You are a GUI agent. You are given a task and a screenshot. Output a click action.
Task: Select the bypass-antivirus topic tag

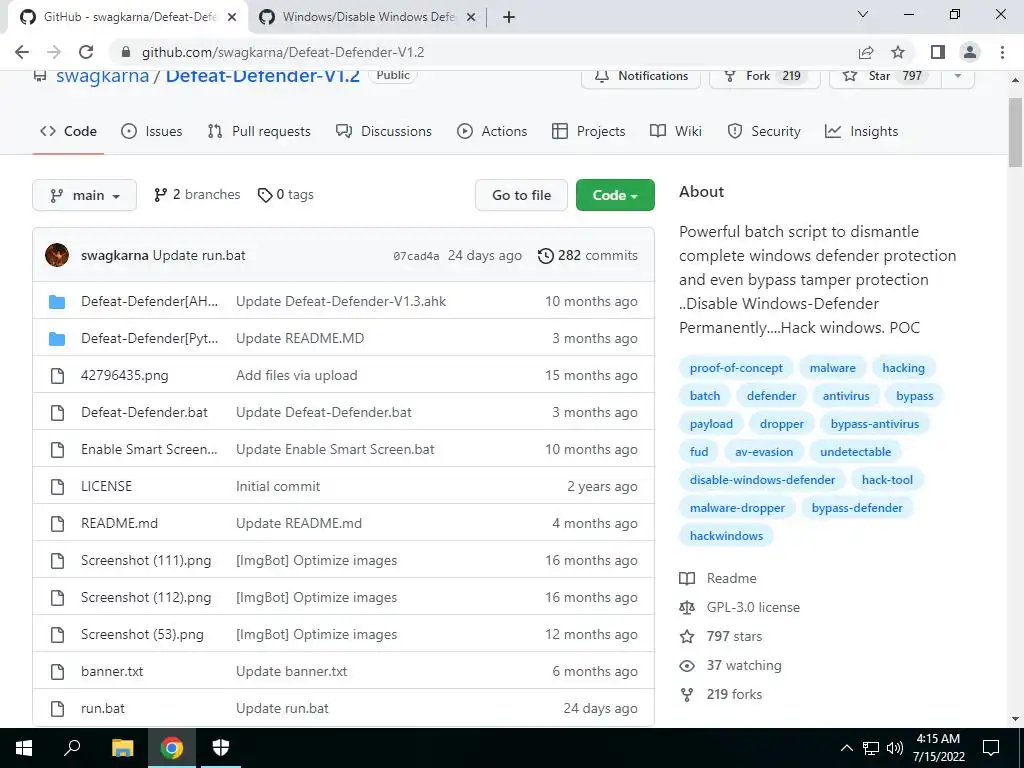click(874, 424)
